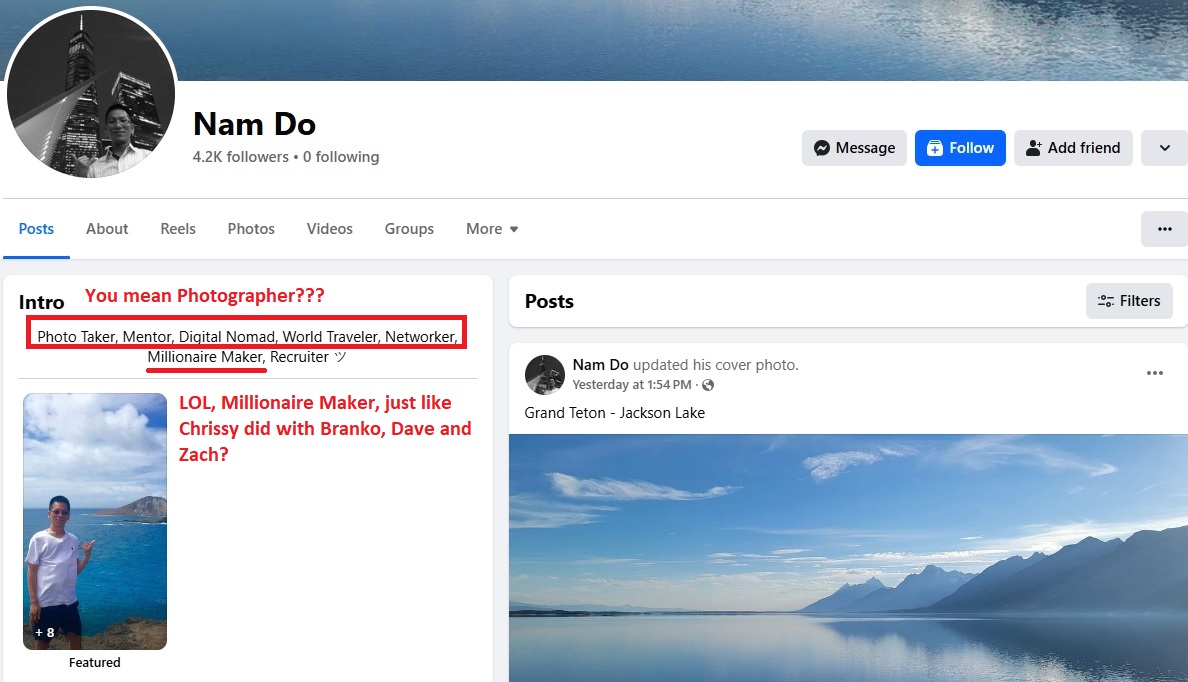
Task: Switch to the Posts tab
Action: coord(36,229)
